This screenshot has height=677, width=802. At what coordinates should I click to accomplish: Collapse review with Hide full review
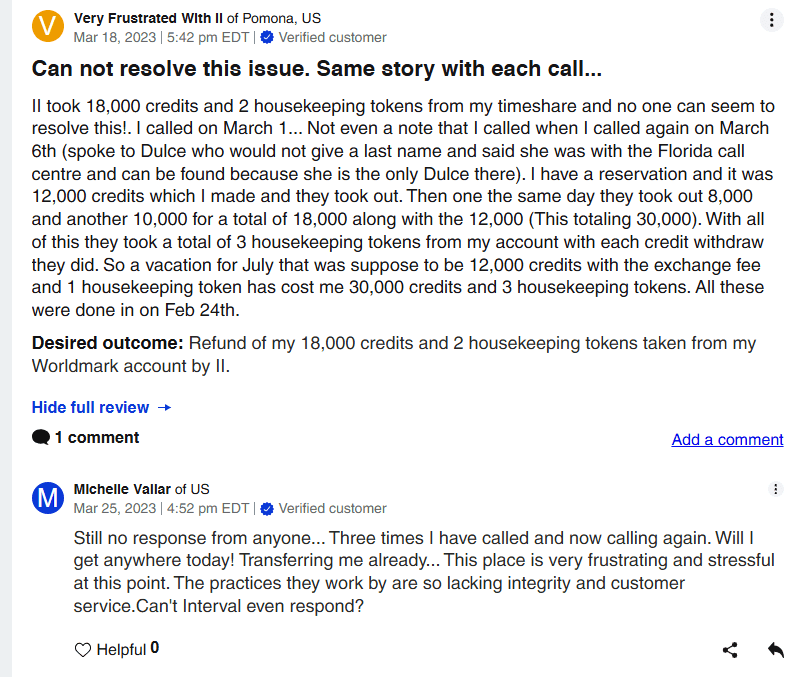point(90,407)
